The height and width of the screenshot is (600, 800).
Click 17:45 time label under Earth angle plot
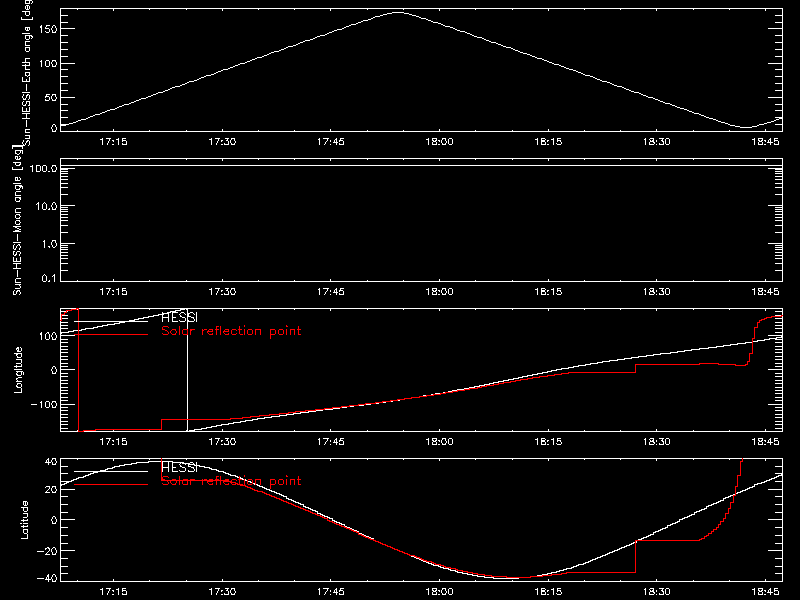click(331, 141)
